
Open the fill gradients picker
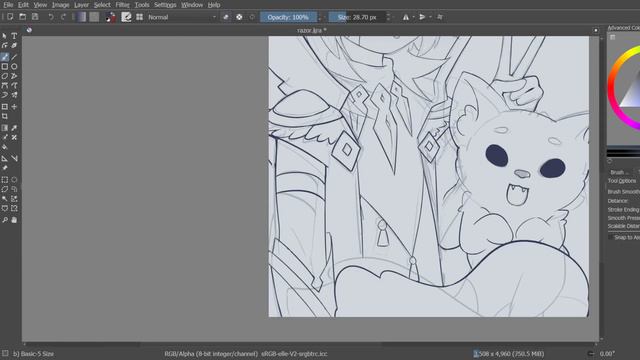(x=81, y=17)
